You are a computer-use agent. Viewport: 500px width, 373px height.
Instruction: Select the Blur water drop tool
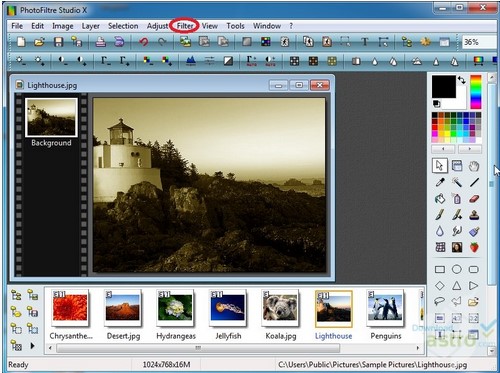[440, 231]
